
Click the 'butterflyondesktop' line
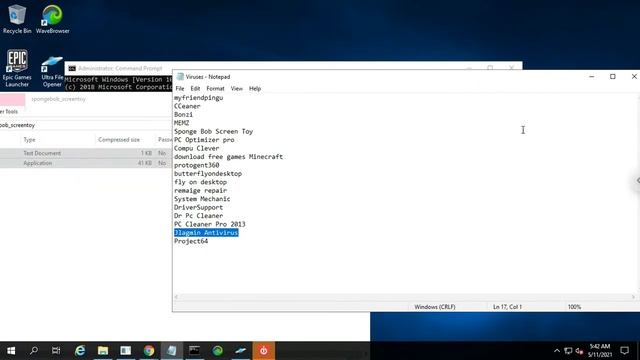pos(208,173)
